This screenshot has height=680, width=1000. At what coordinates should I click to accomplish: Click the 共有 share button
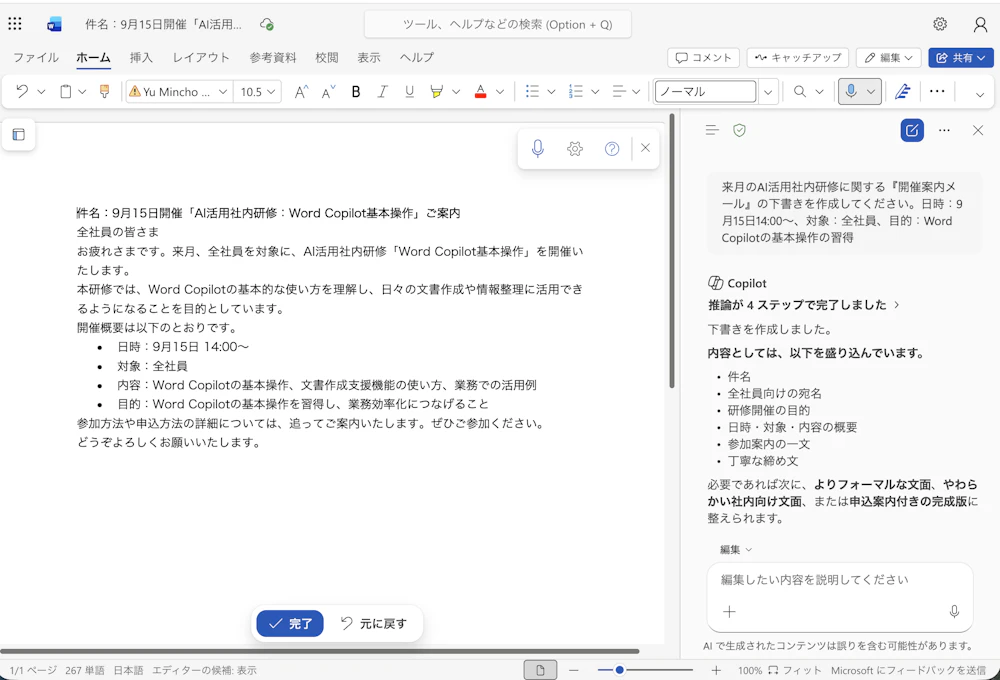tap(960, 57)
